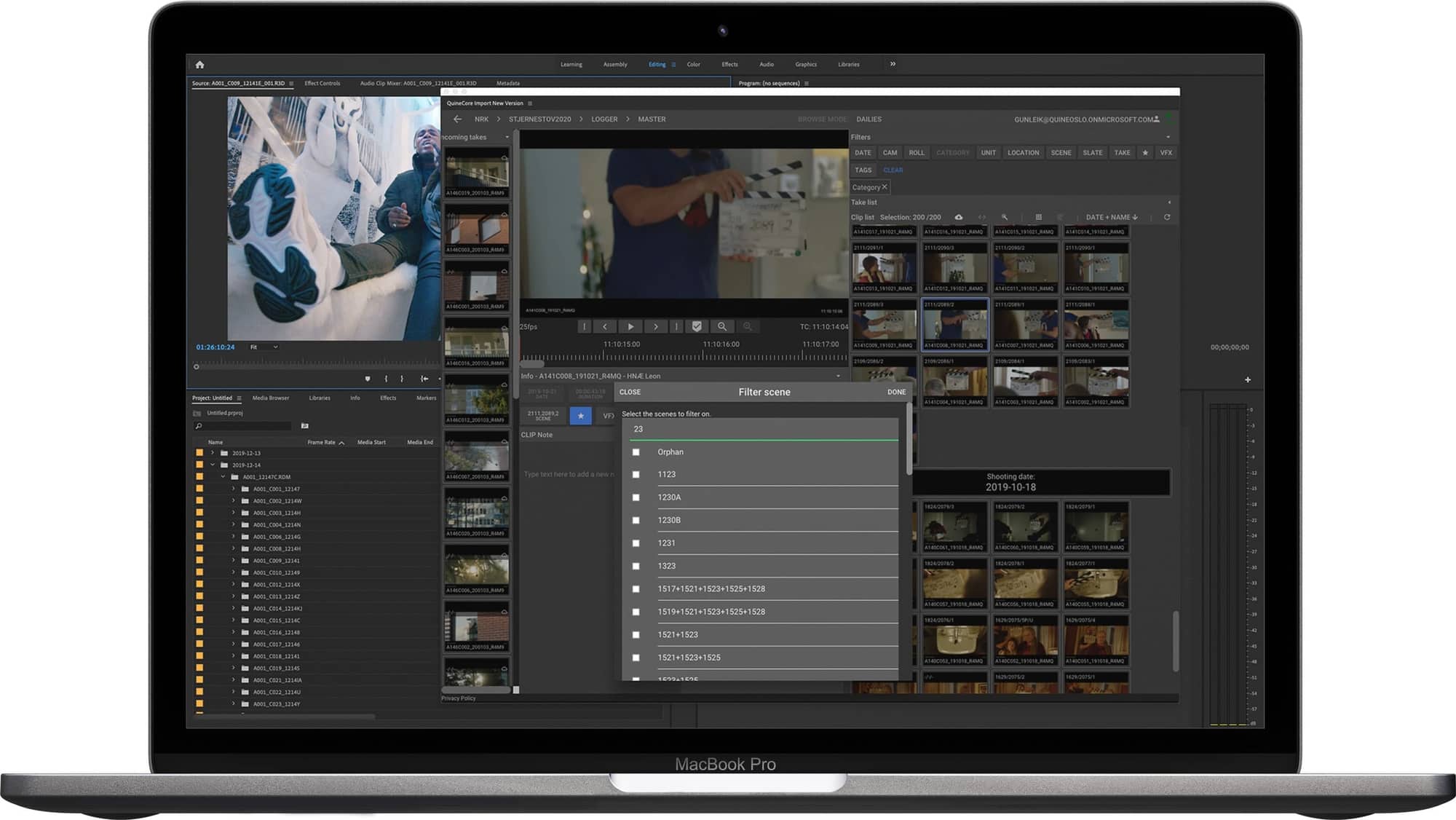Click the refresh icon in clip list bar
1456x820 pixels.
point(1167,217)
